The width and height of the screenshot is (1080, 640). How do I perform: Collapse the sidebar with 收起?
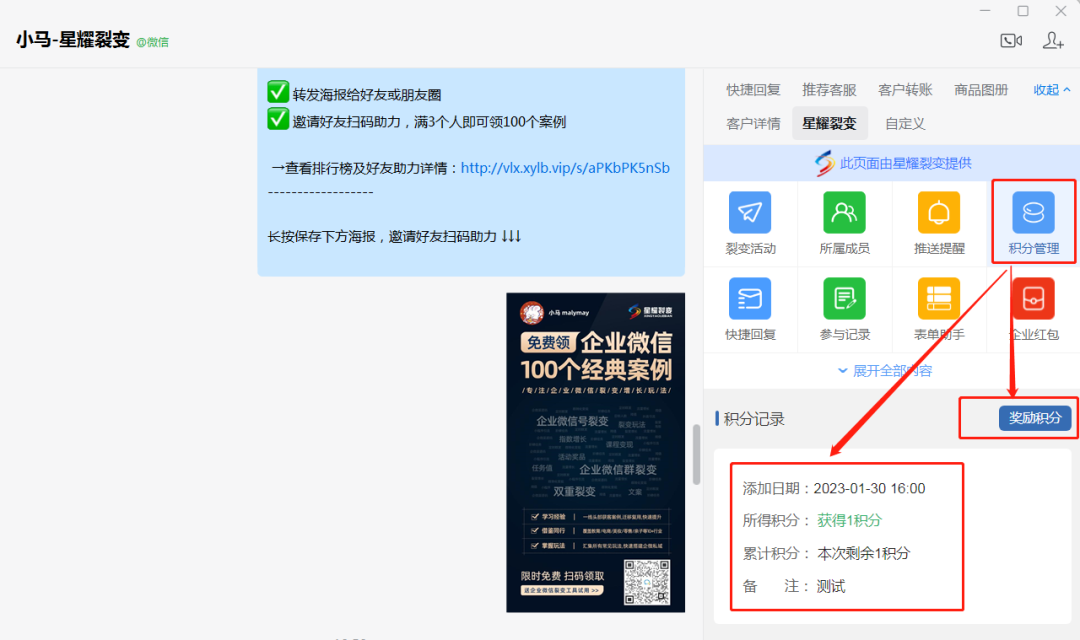click(x=1046, y=89)
